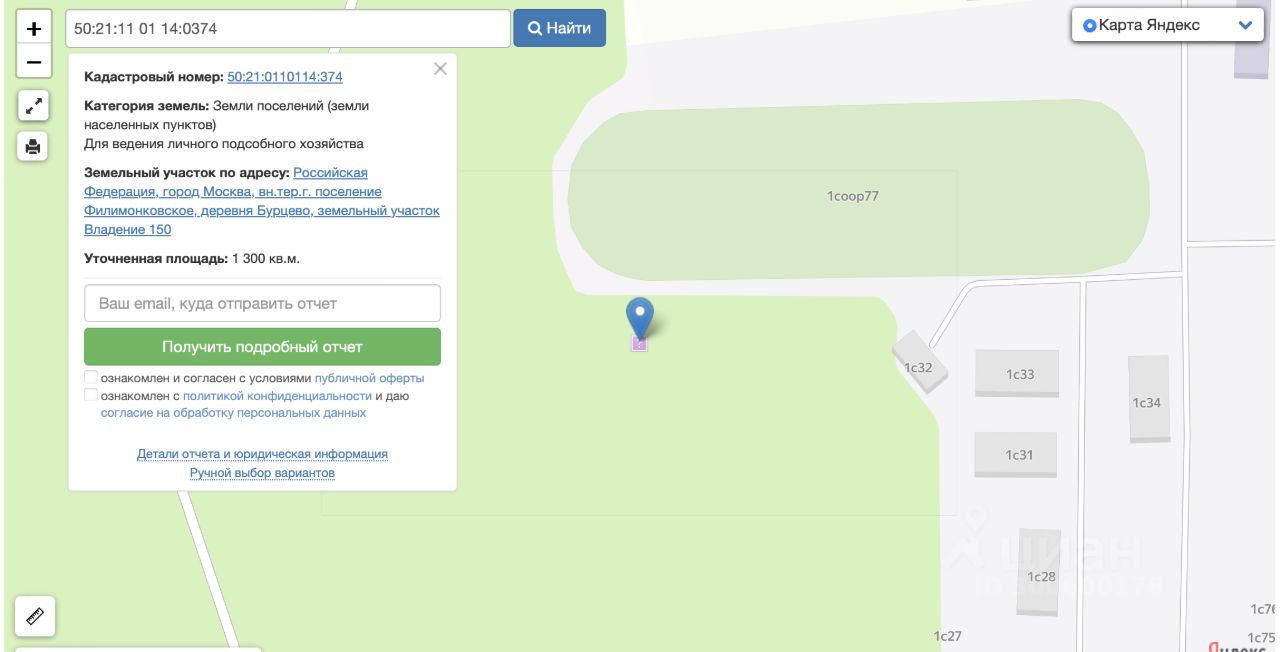Viewport: 1280px width, 652px height.
Task: Open Ручной выбор вариантов link
Action: 262,473
